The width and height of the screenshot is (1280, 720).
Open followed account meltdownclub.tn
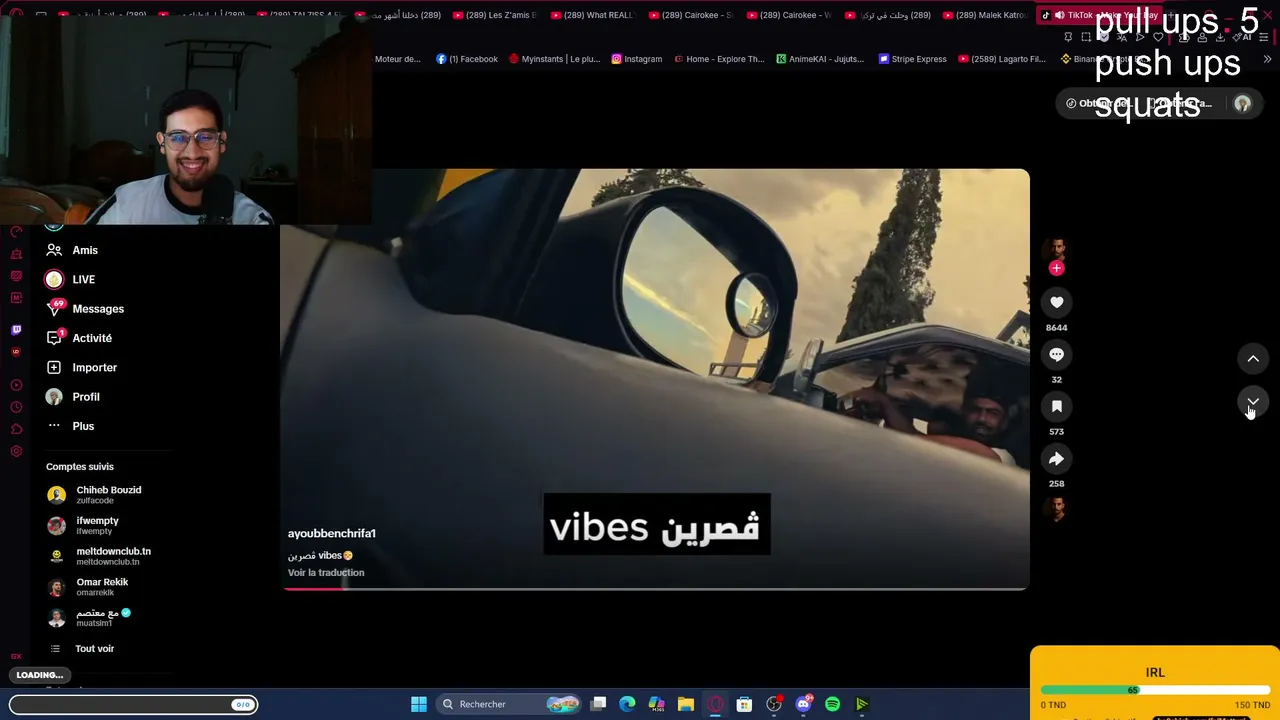[x=113, y=556]
